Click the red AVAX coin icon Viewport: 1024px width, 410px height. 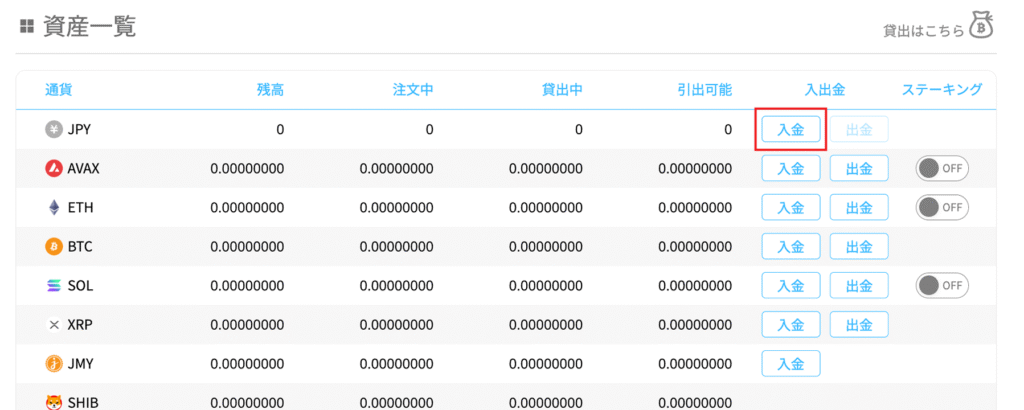tap(54, 168)
